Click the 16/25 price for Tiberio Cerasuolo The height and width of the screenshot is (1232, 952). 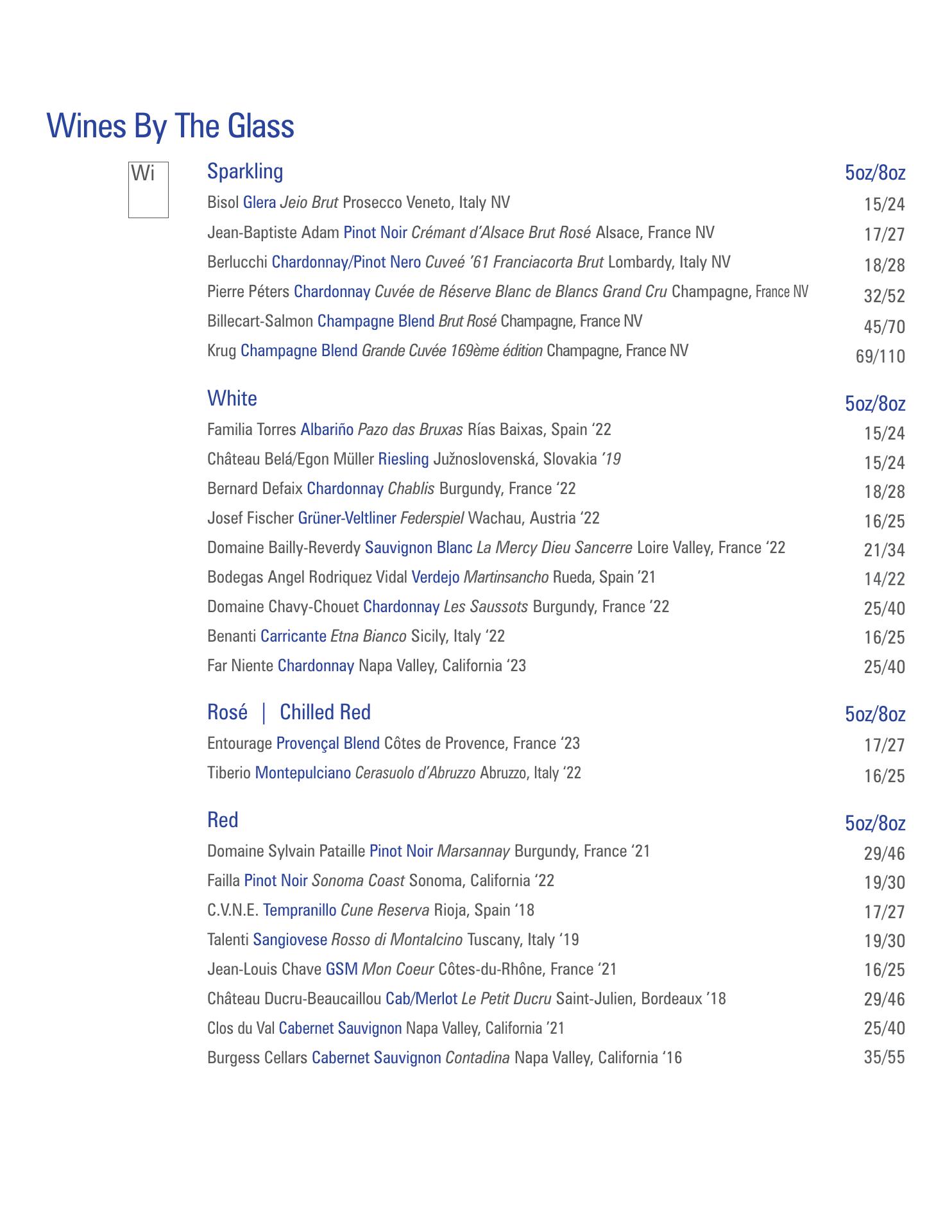point(885,776)
